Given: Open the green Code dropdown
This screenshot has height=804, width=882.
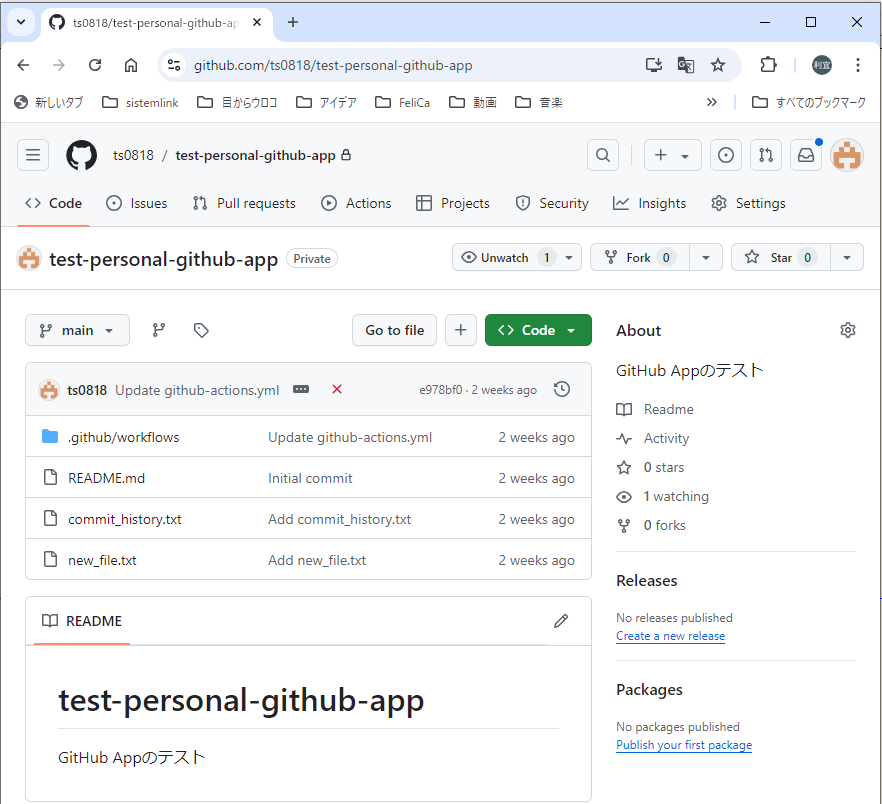Looking at the screenshot, I should tap(538, 330).
